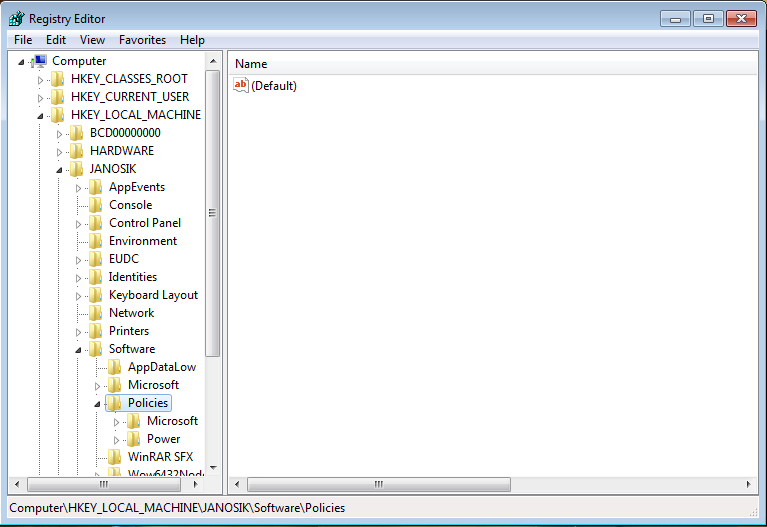
Task: Click the HARDWARE folder icon
Action: tap(77, 151)
